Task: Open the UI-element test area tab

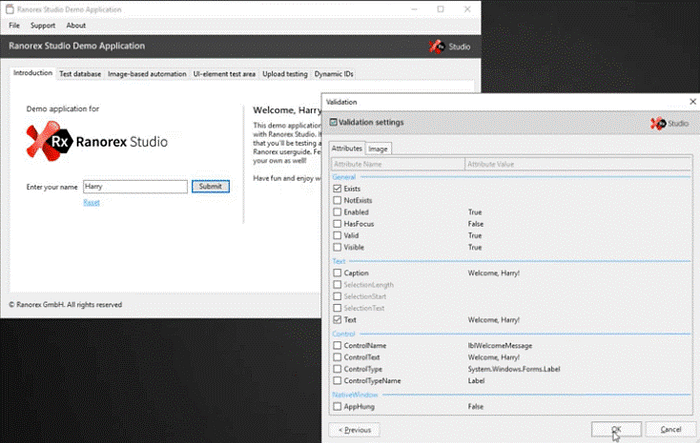Action: [x=224, y=74]
